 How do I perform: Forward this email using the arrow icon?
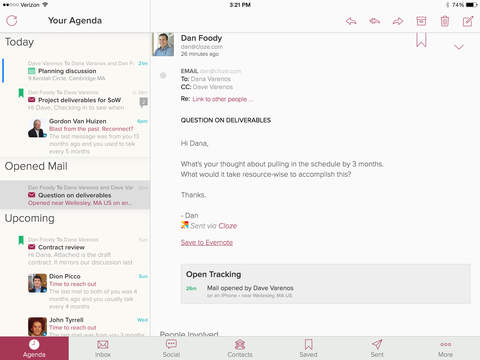point(398,21)
